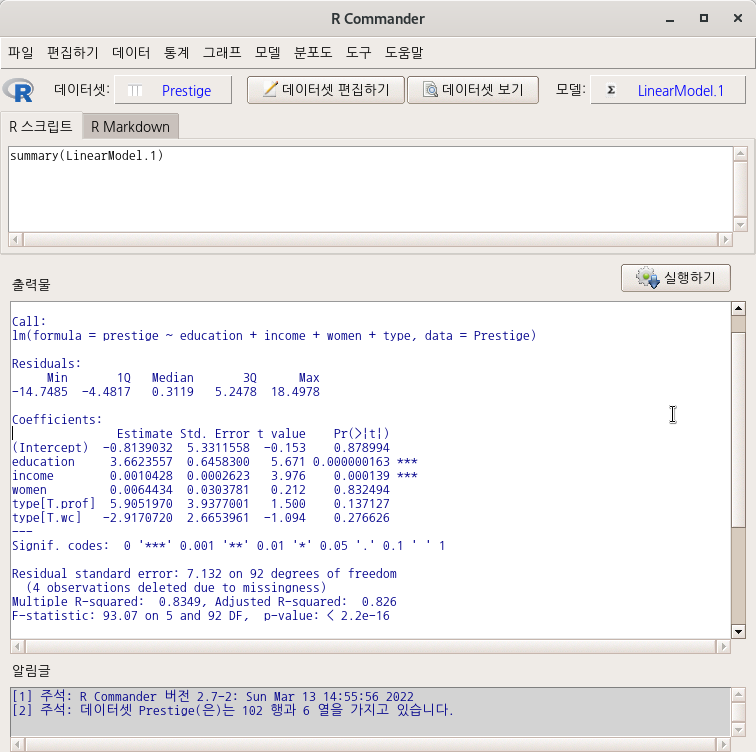Open the 파일 menu
The height and width of the screenshot is (752, 756).
(20, 52)
